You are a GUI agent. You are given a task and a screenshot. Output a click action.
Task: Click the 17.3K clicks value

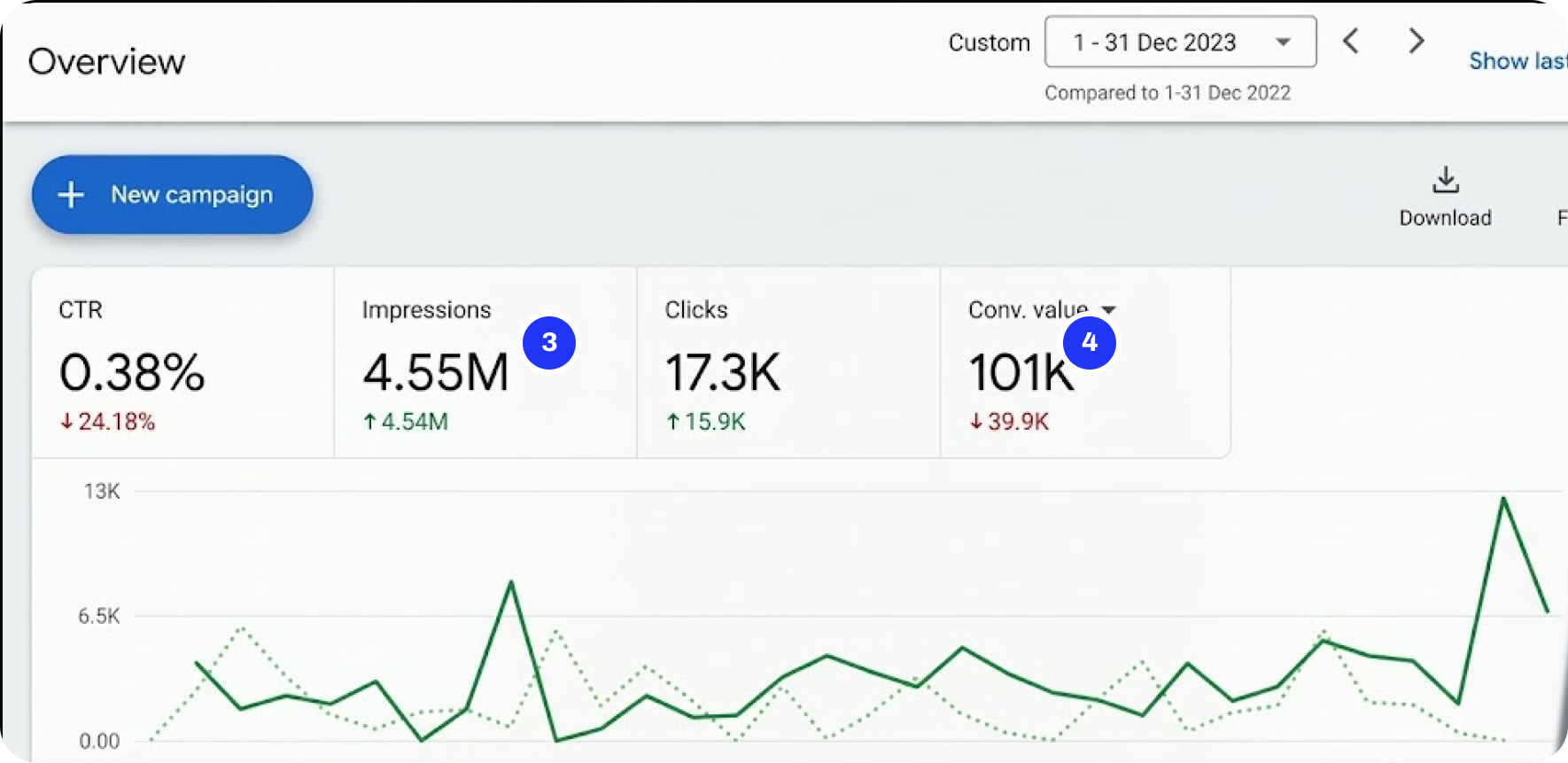[723, 372]
